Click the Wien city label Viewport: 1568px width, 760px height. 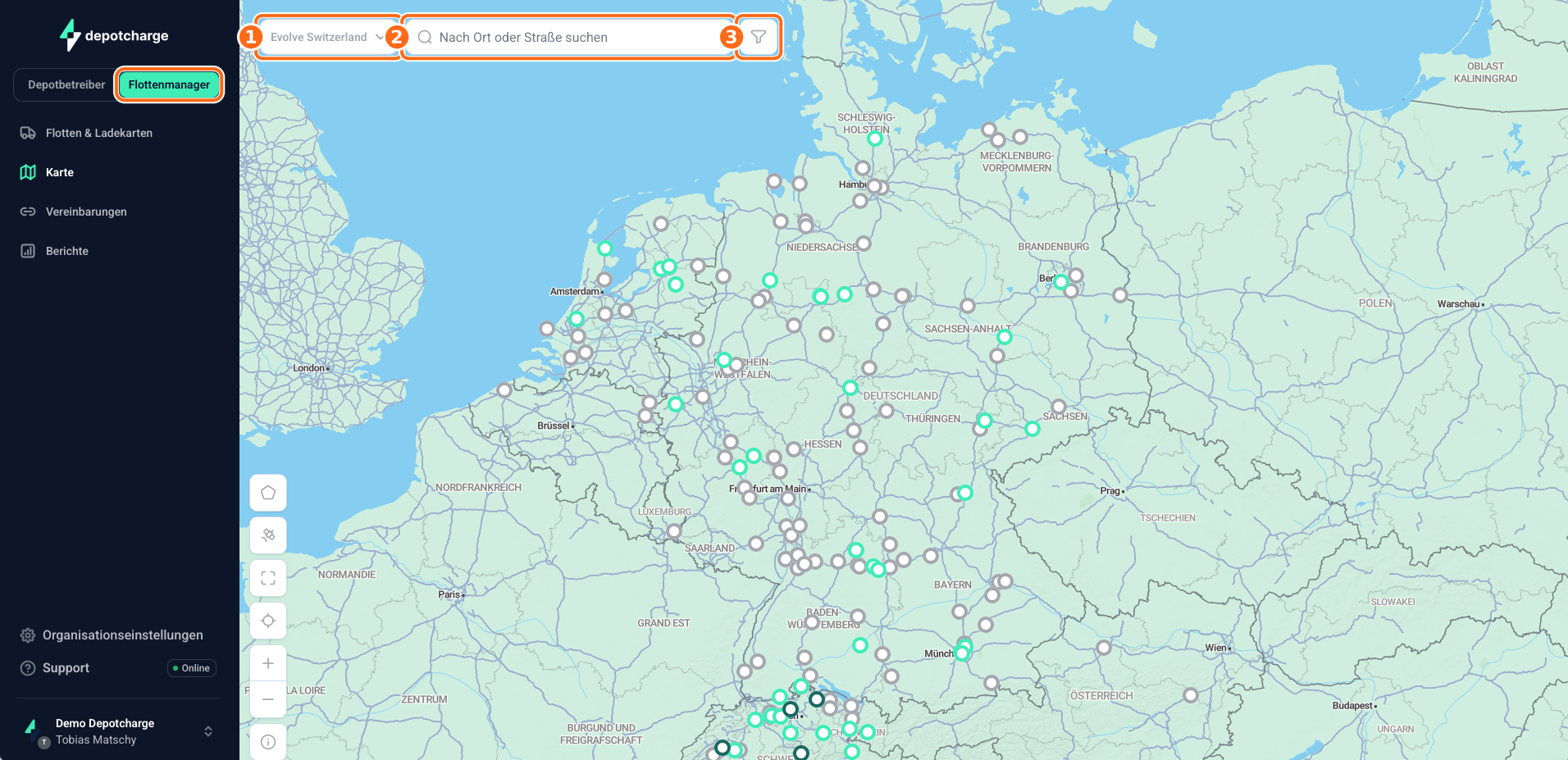click(1215, 648)
